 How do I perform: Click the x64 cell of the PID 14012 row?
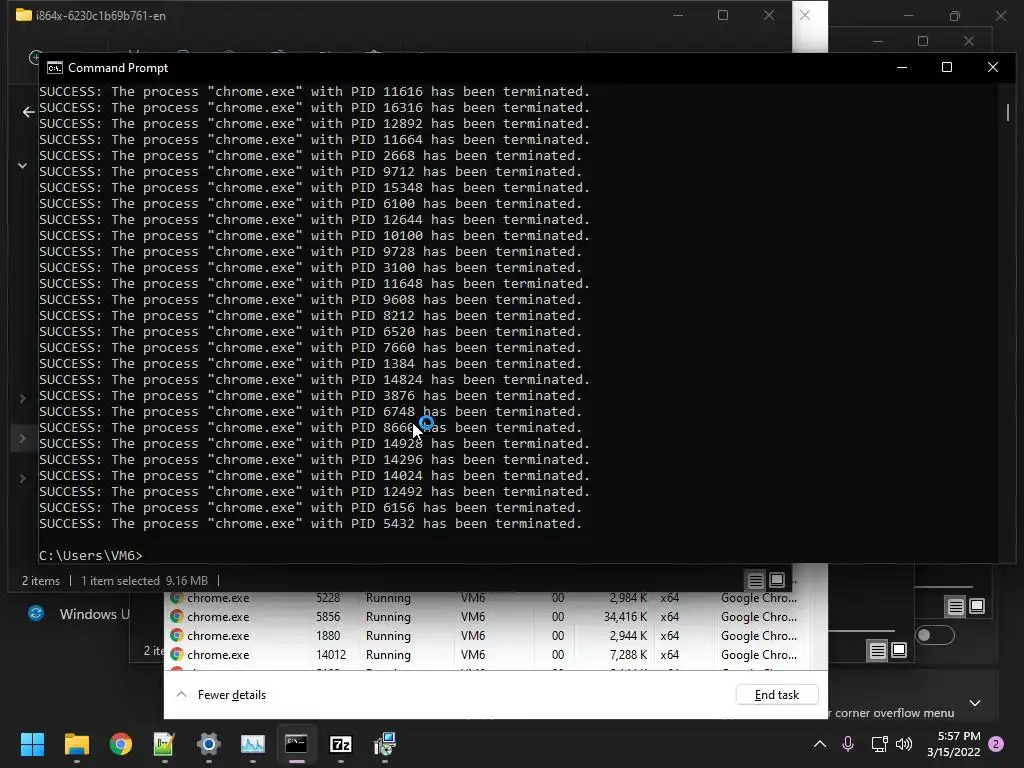(669, 654)
